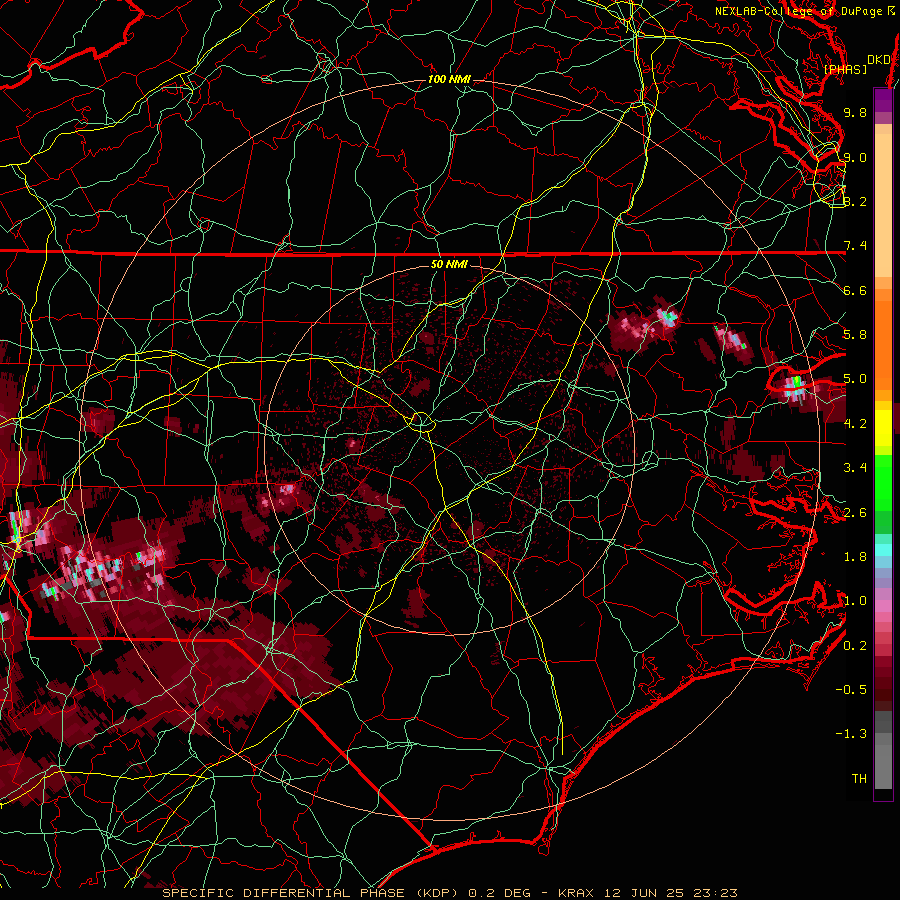Select the 5.8 value on the color scale

(855, 335)
